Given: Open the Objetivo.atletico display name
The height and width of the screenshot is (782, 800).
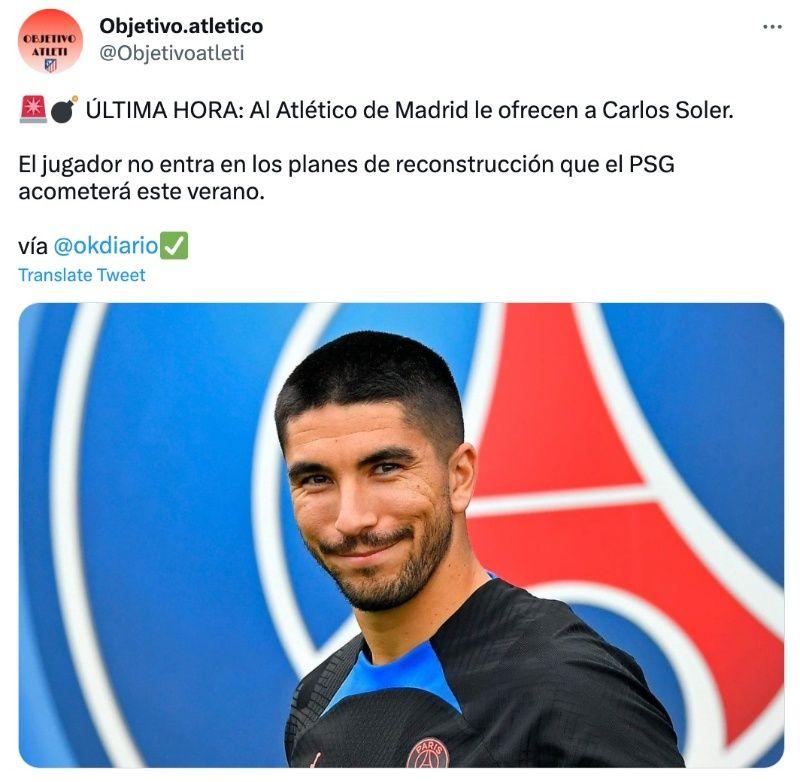Looking at the screenshot, I should coord(181,26).
